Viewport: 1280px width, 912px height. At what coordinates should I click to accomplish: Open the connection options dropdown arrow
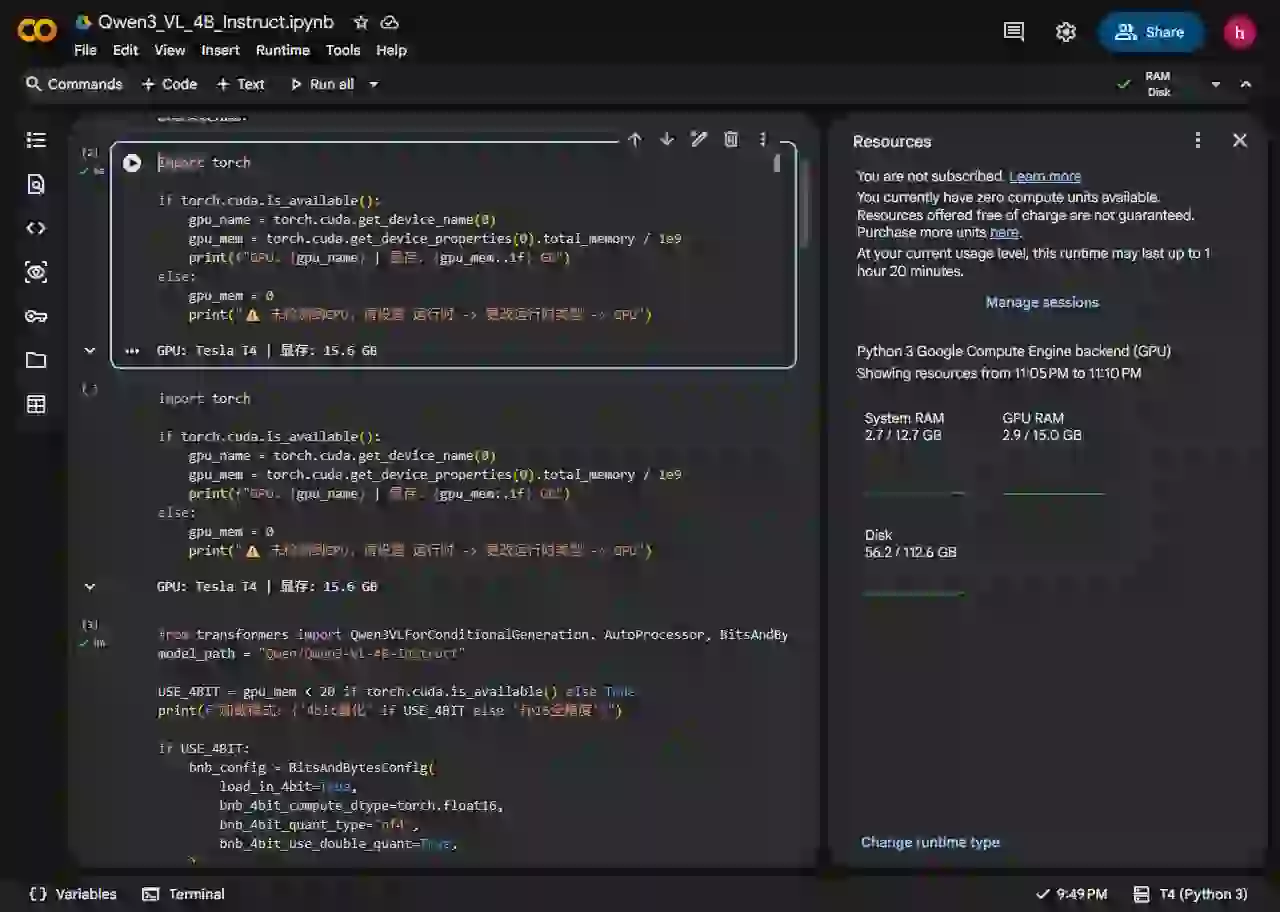[1216, 84]
